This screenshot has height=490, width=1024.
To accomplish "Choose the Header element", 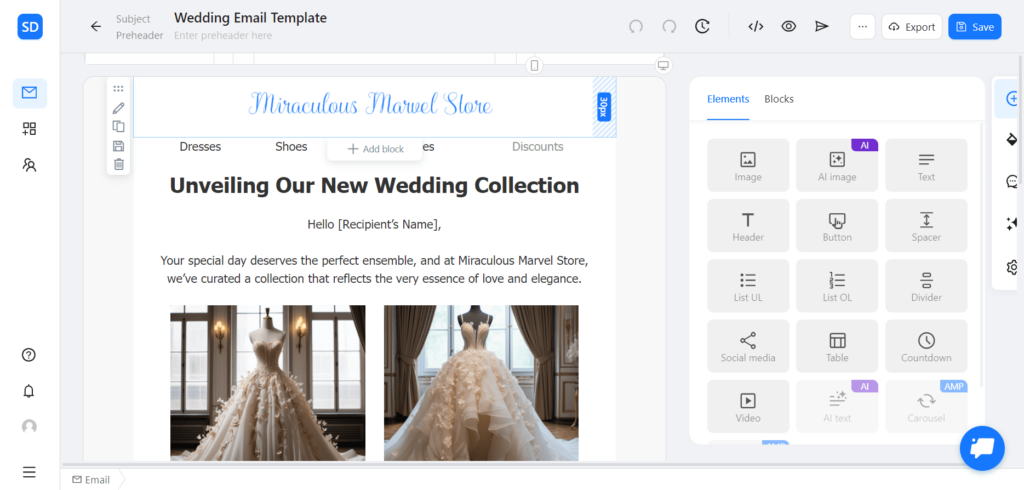I will tap(748, 225).
